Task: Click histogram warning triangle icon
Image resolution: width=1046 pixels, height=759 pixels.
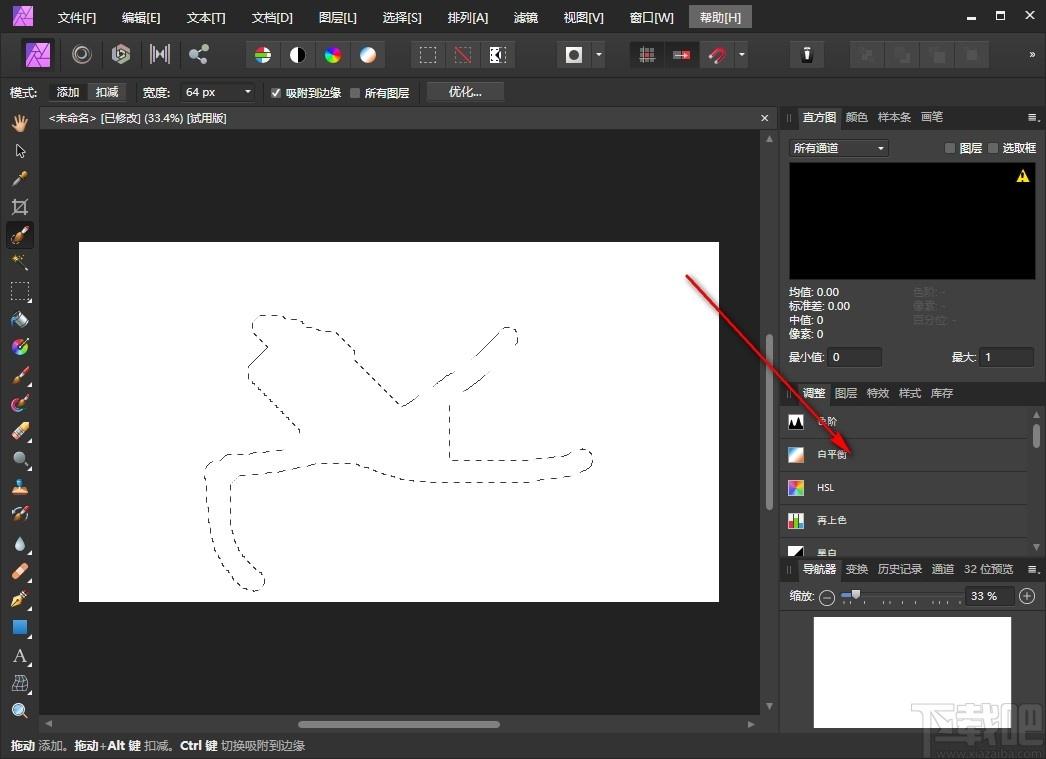Action: [x=1023, y=176]
